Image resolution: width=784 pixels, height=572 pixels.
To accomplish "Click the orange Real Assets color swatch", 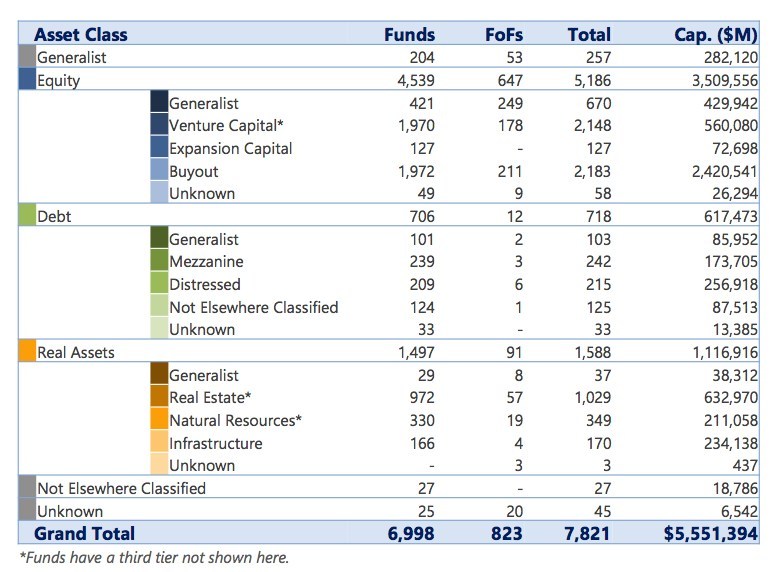I will [27, 352].
